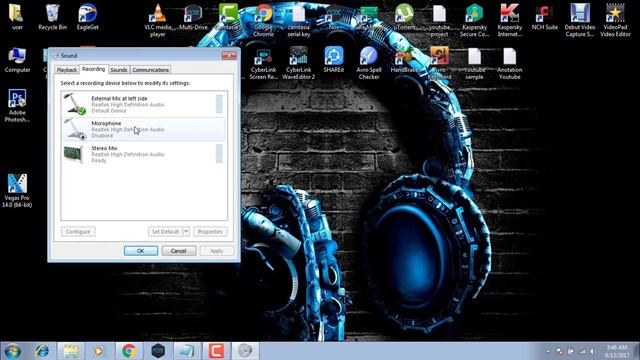Screen dimensions: 640x360
Task: Launch VideoPad Video Editor shortcut
Action: pos(615,20)
